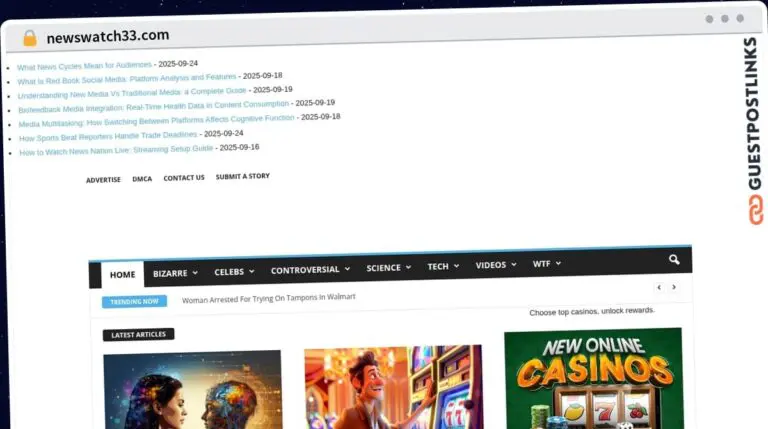Open 'Understanding New Media Vs Traditional Media' article

click(132, 93)
